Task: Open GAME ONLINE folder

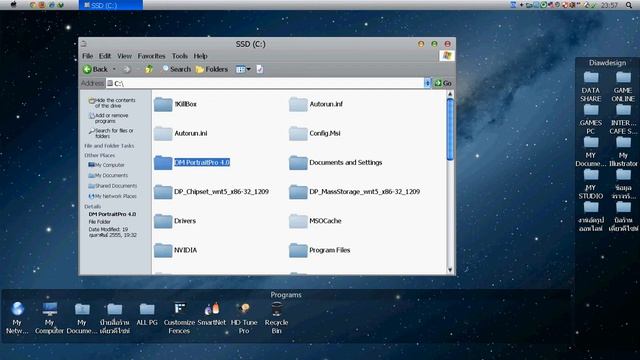Action: point(623,87)
